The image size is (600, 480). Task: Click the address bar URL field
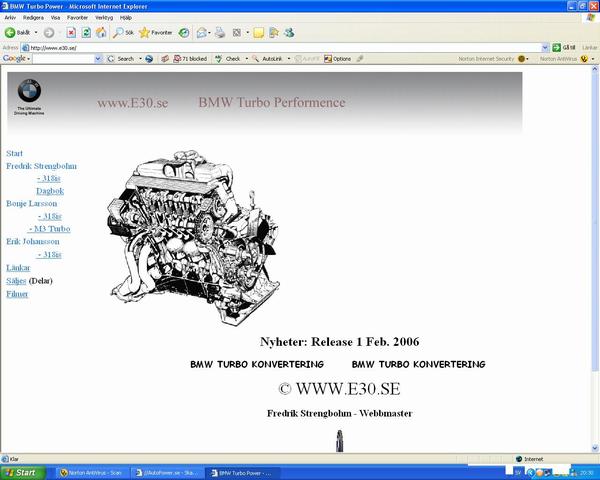click(280, 47)
